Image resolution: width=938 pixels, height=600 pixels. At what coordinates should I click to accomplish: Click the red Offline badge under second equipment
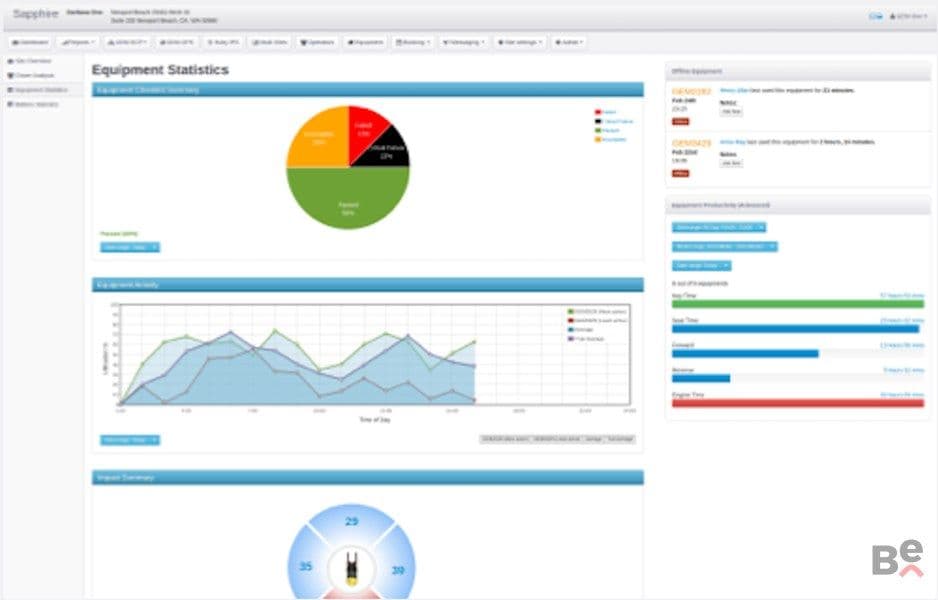point(680,173)
